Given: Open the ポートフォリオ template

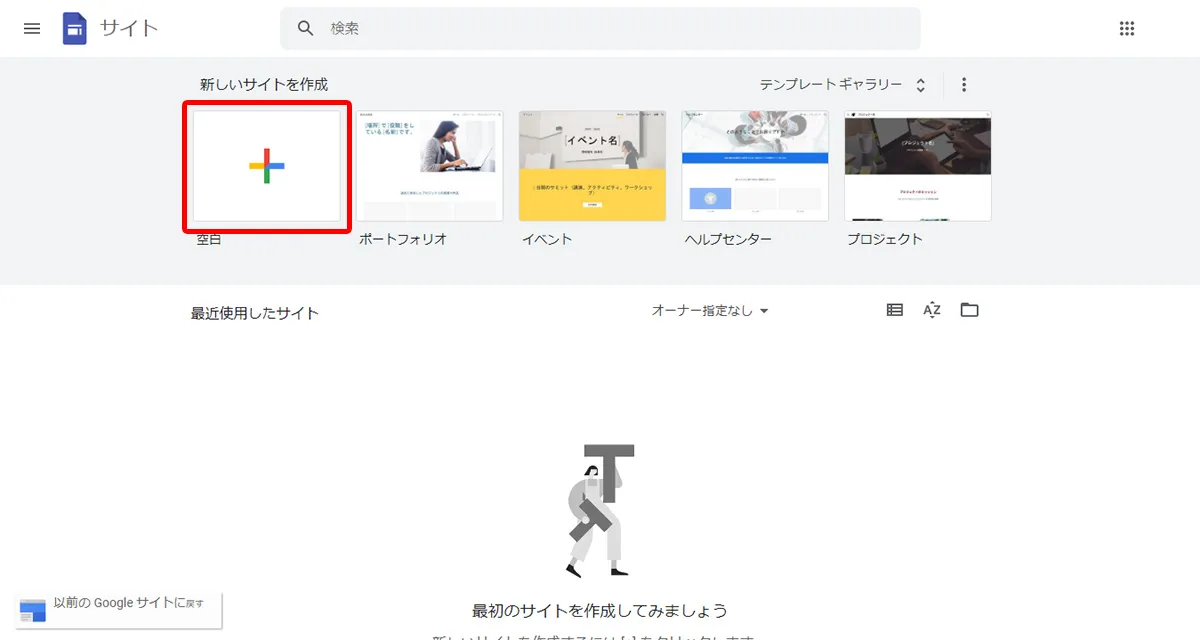Looking at the screenshot, I should tap(429, 165).
